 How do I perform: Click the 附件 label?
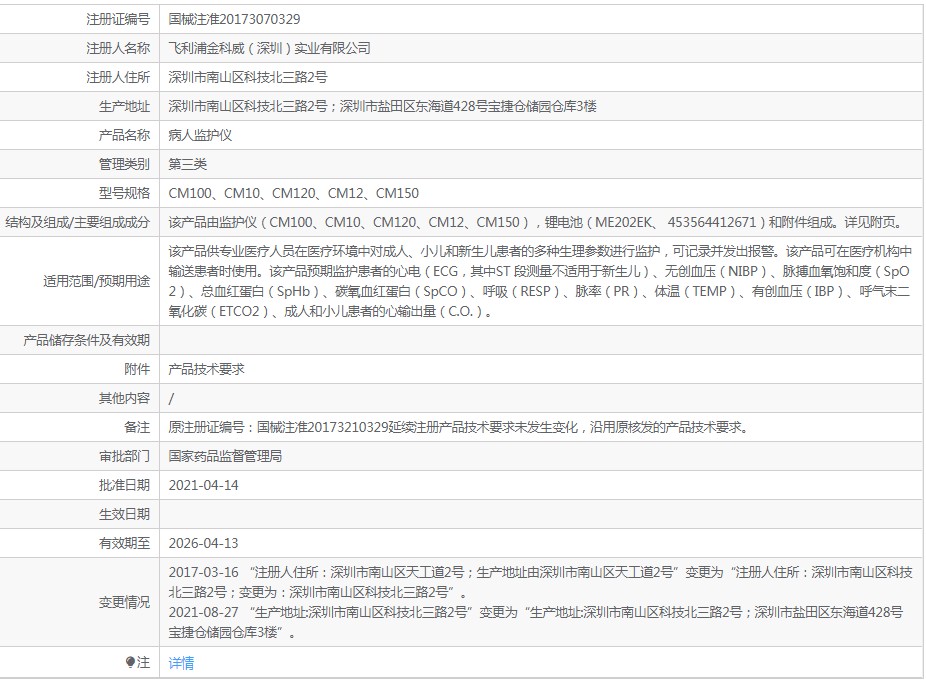tap(137, 369)
